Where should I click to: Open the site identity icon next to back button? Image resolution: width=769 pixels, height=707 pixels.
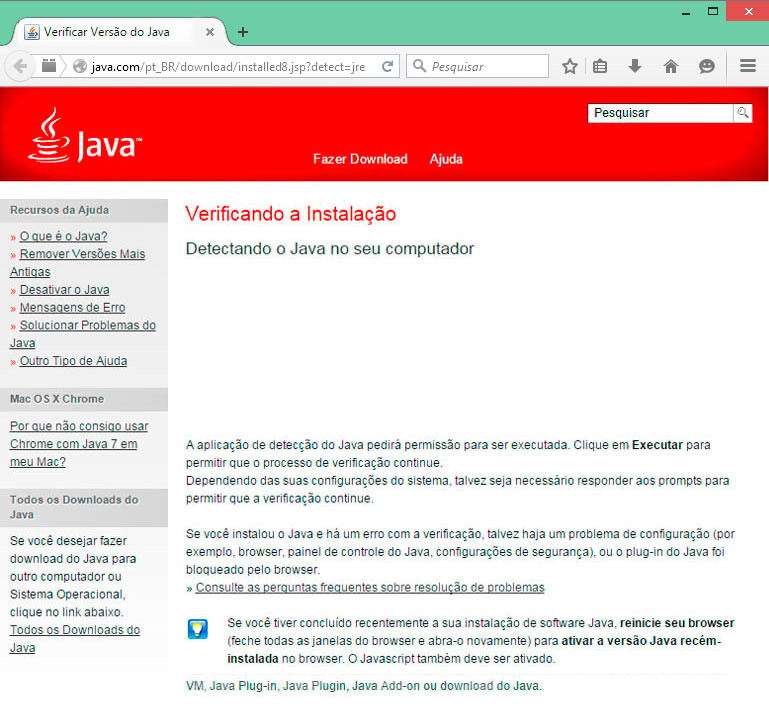pyautogui.click(x=49, y=66)
